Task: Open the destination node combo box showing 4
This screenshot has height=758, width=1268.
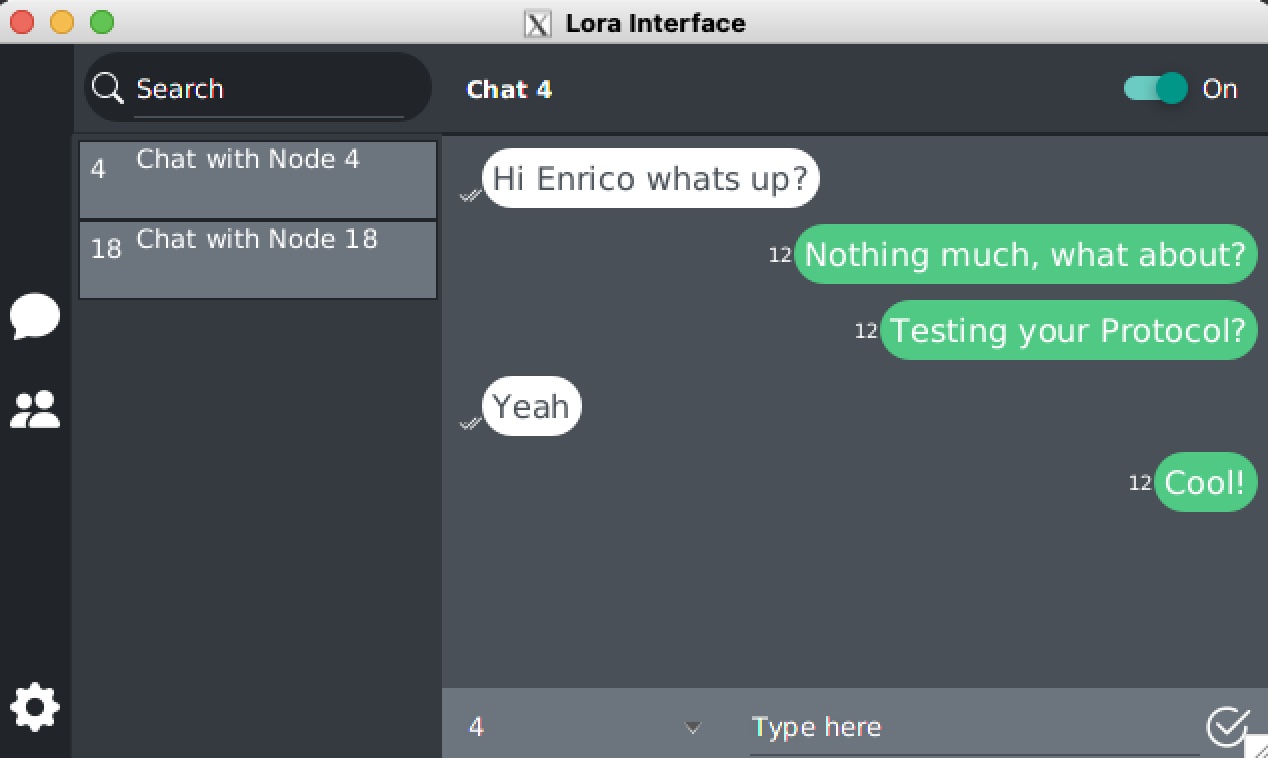Action: [x=580, y=727]
